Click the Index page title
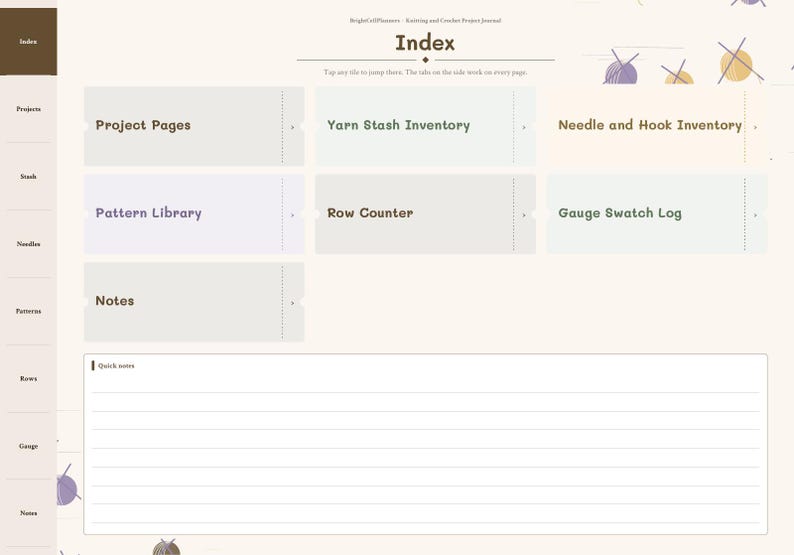The height and width of the screenshot is (555, 794). (x=425, y=43)
